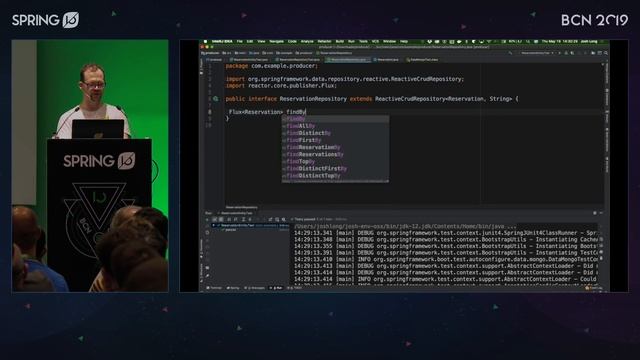This screenshot has width=640, height=360.
Task: Select the persist test in the results tree
Action: click(x=231, y=230)
